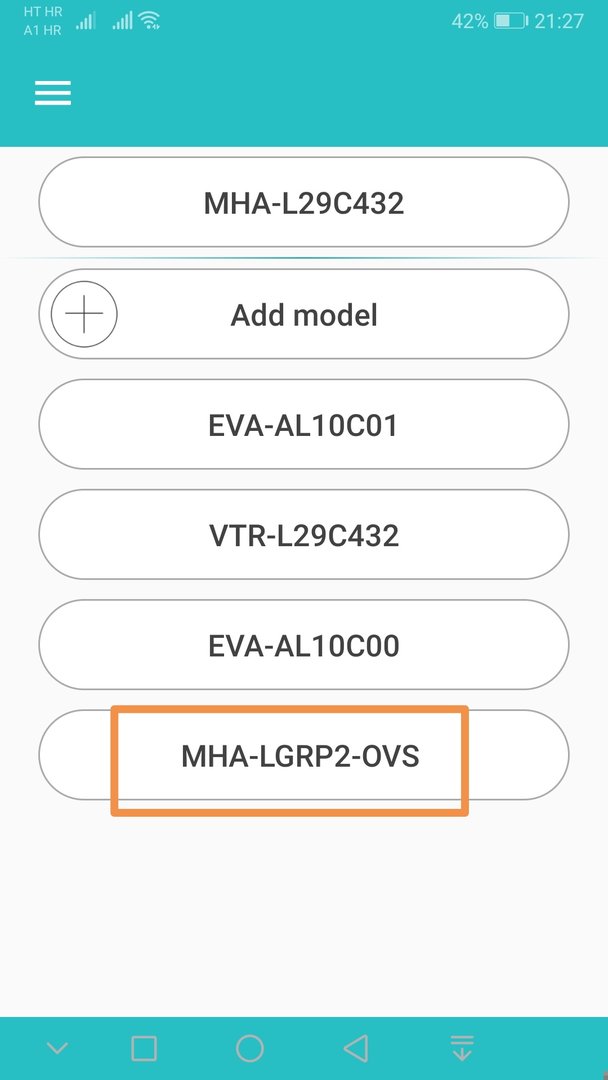Click the Add model label

pyautogui.click(x=304, y=315)
